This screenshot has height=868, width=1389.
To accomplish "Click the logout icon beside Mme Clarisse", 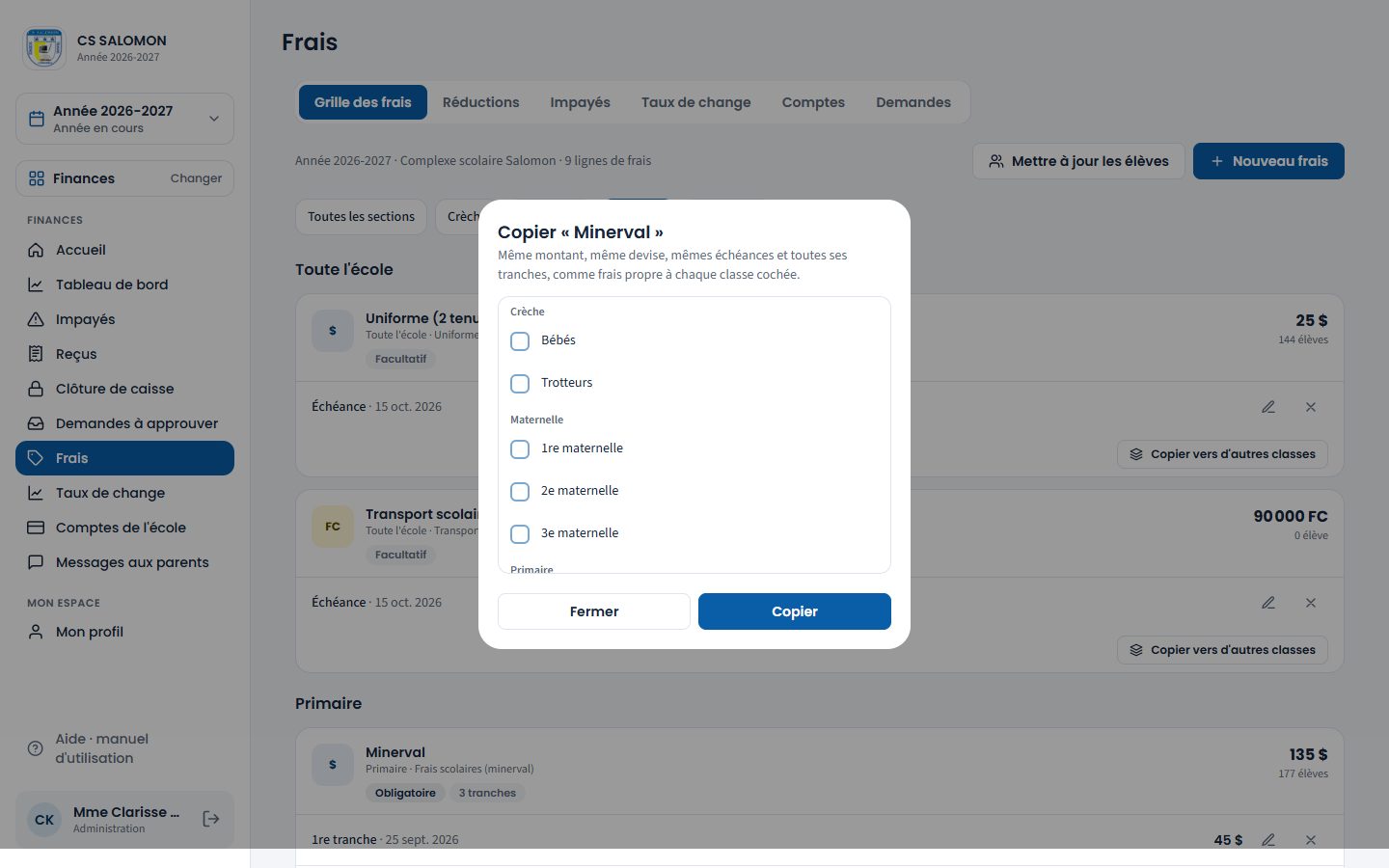I will tap(211, 819).
